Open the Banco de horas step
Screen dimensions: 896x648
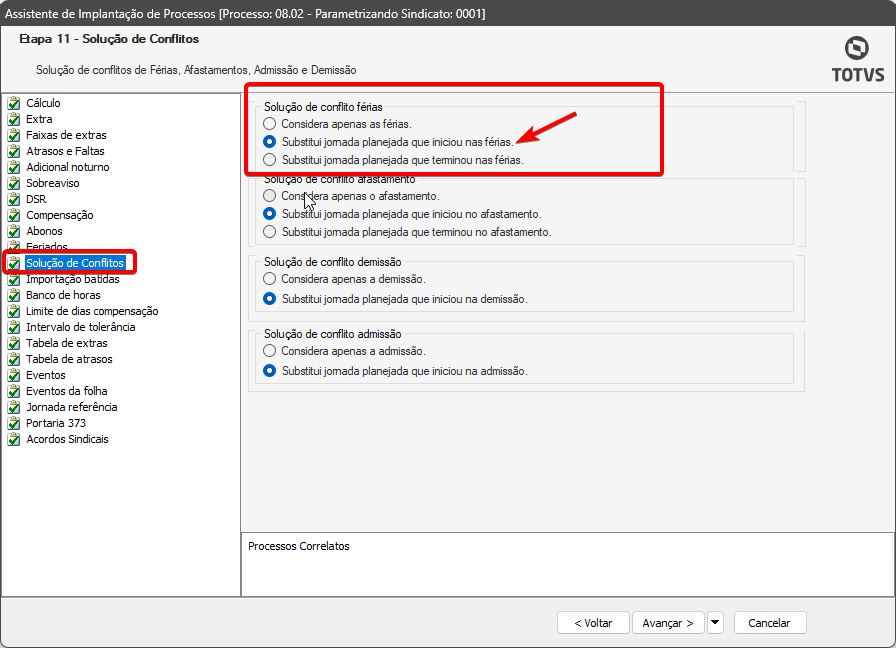point(63,295)
